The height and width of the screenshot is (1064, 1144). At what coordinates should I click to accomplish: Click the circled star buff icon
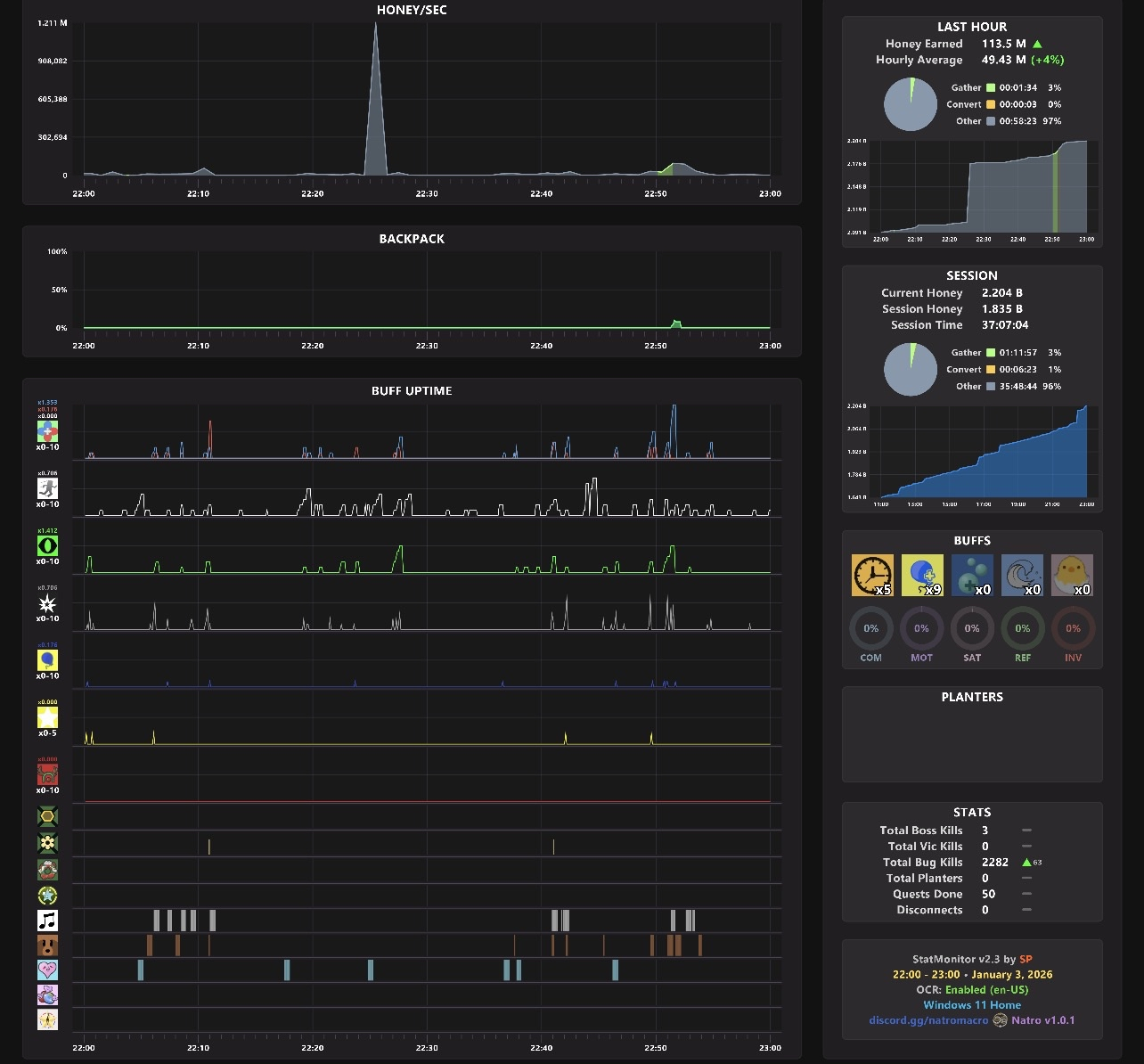[47, 895]
